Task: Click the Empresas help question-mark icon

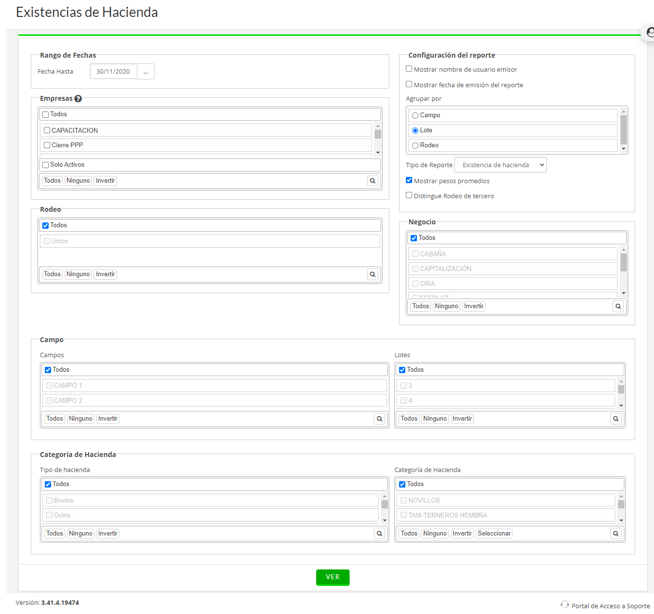Action: [78, 99]
